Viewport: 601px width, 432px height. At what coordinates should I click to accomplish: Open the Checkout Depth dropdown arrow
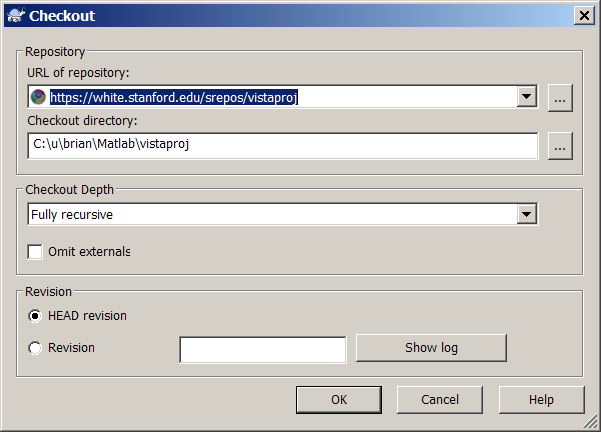coord(528,214)
